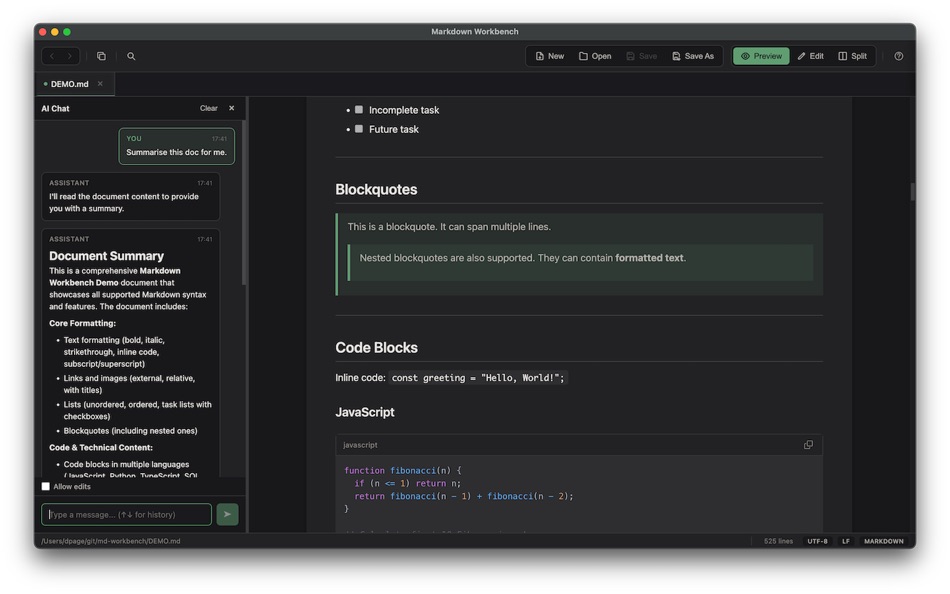The height and width of the screenshot is (594, 950).
Task: Click the copy documents icon near navigation arrows
Action: (101, 56)
